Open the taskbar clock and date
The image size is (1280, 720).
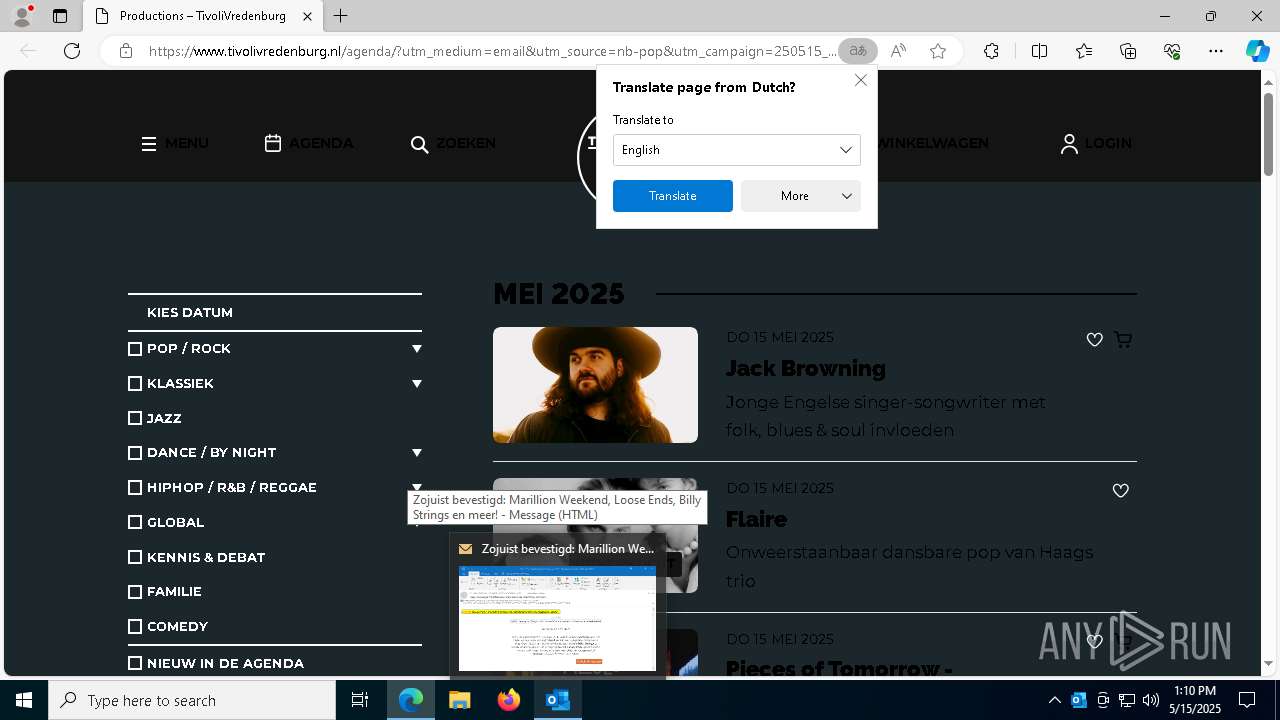tap(1196, 700)
